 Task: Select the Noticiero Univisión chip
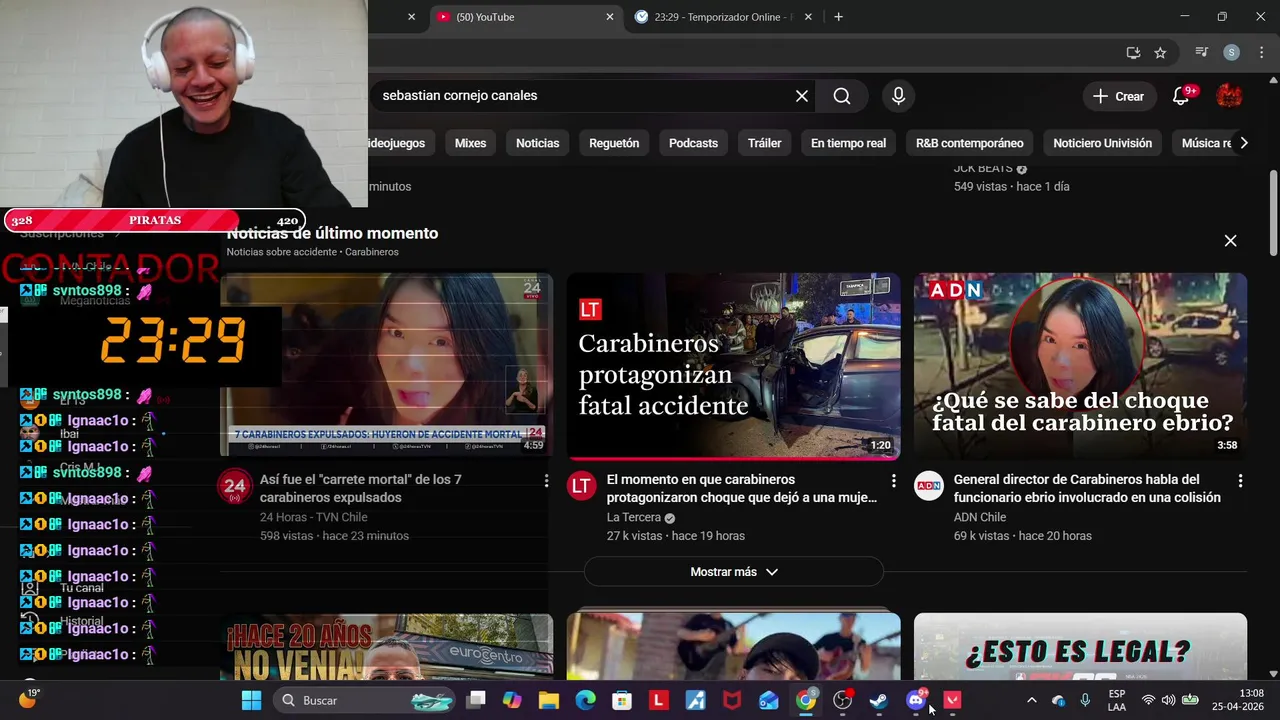[x=1102, y=143]
